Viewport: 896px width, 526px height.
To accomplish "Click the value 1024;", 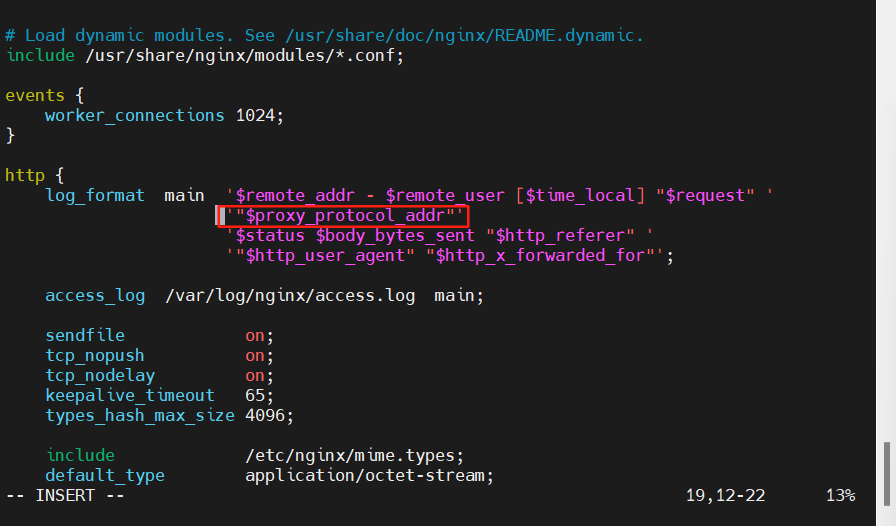I will (x=260, y=115).
